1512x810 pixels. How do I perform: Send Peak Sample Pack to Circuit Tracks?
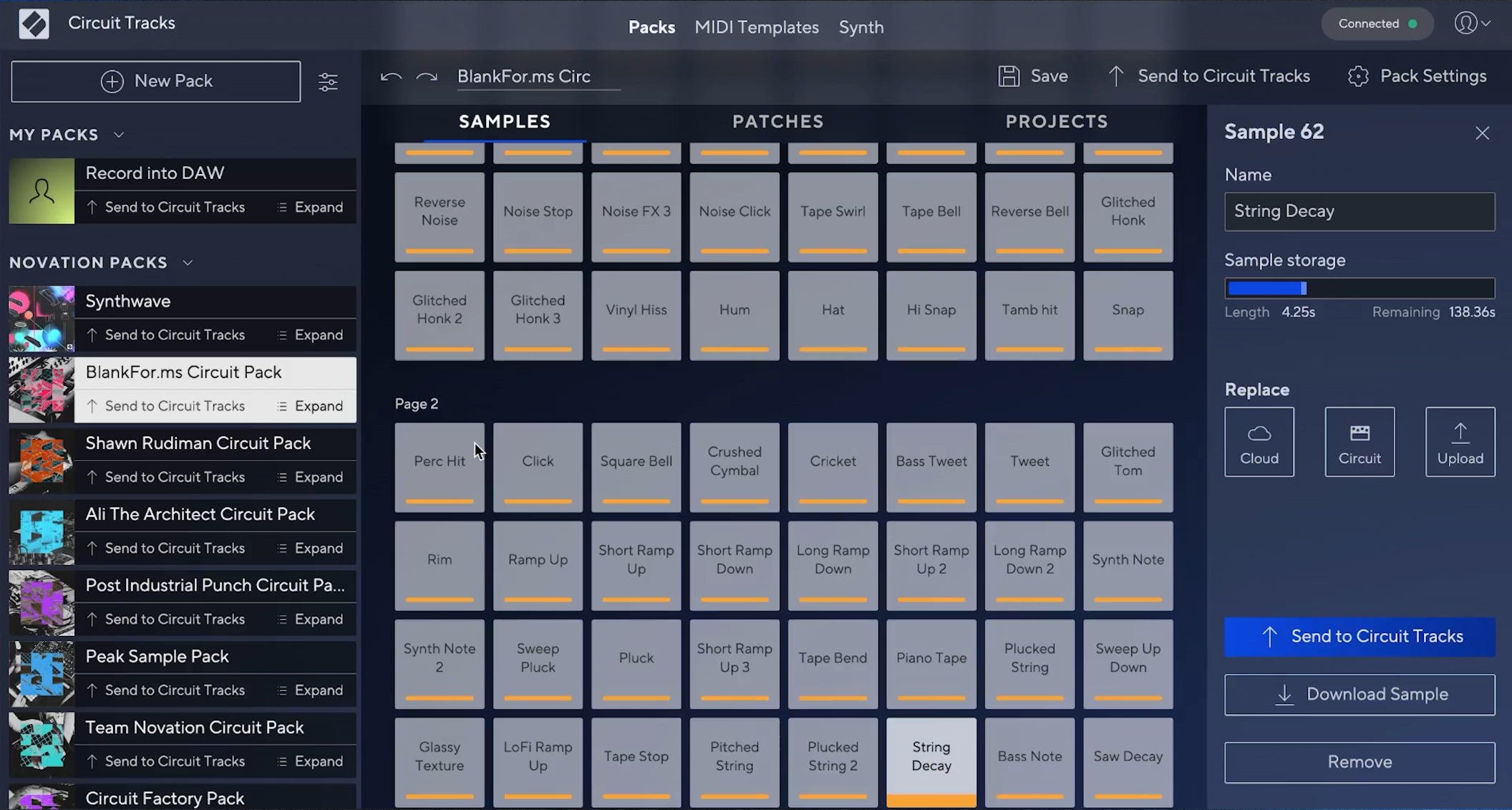pos(165,690)
